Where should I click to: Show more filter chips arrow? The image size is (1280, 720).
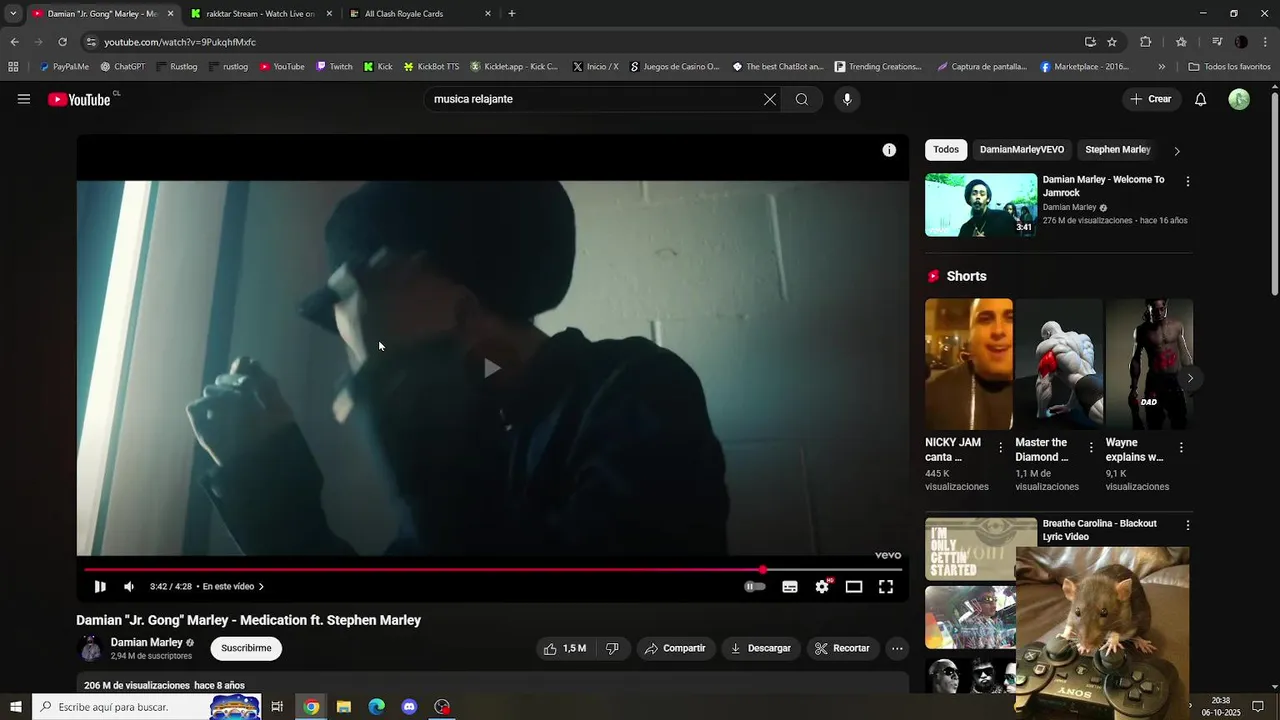click(1177, 151)
